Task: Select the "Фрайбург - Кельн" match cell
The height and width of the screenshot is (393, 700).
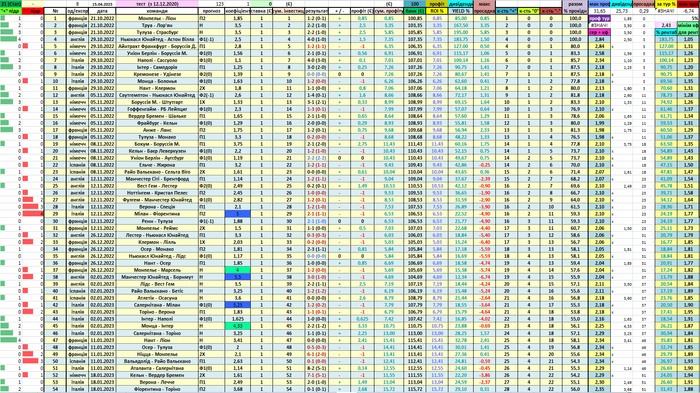Action: 157,123
